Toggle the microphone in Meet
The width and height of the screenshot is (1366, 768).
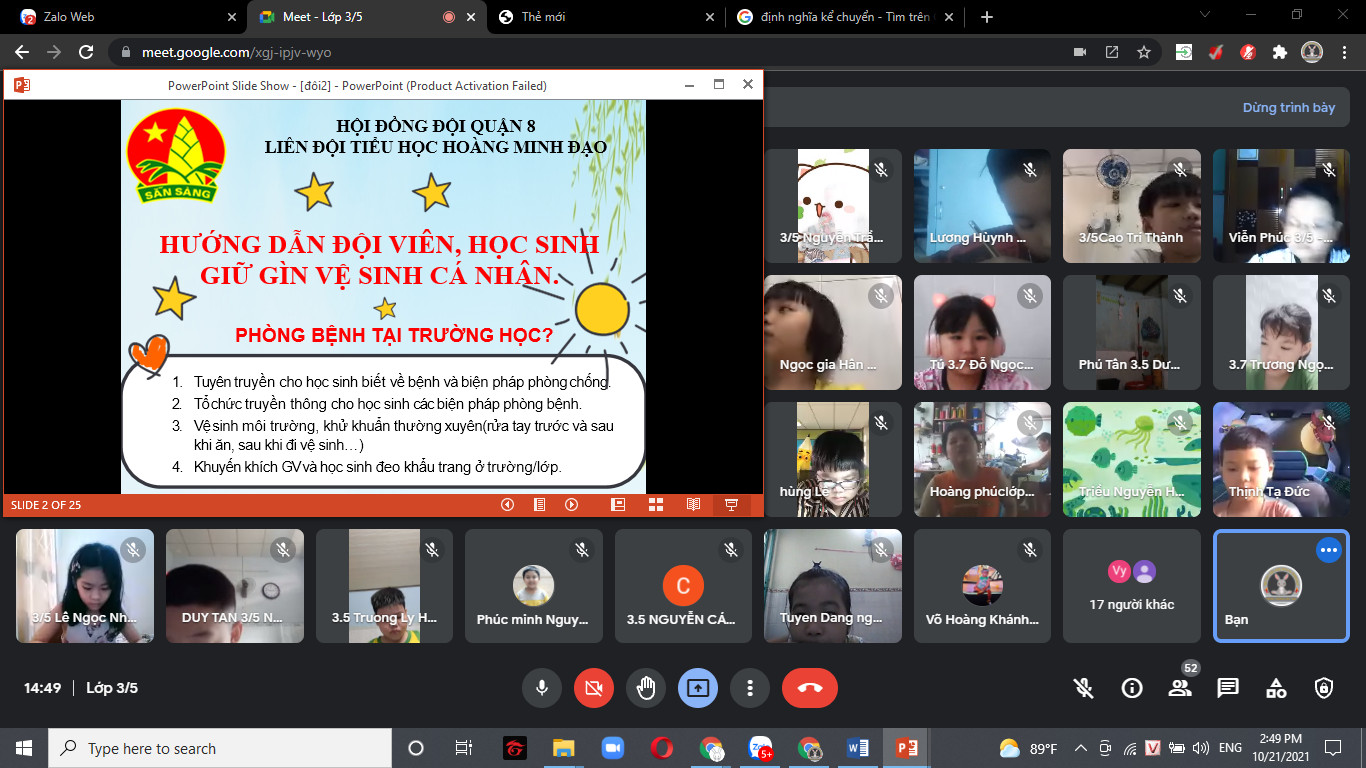(542, 688)
